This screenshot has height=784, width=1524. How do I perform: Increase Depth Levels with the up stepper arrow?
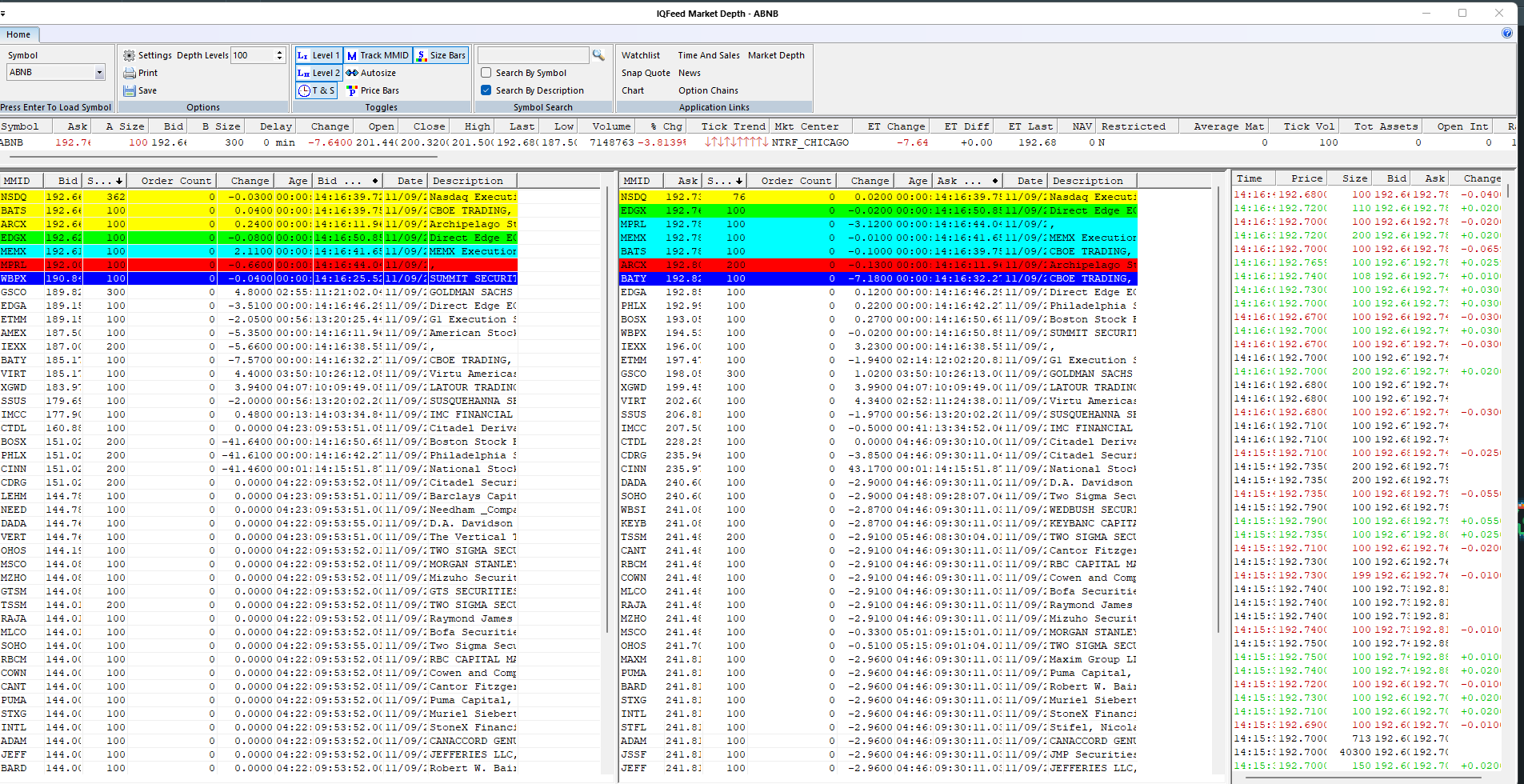click(278, 52)
